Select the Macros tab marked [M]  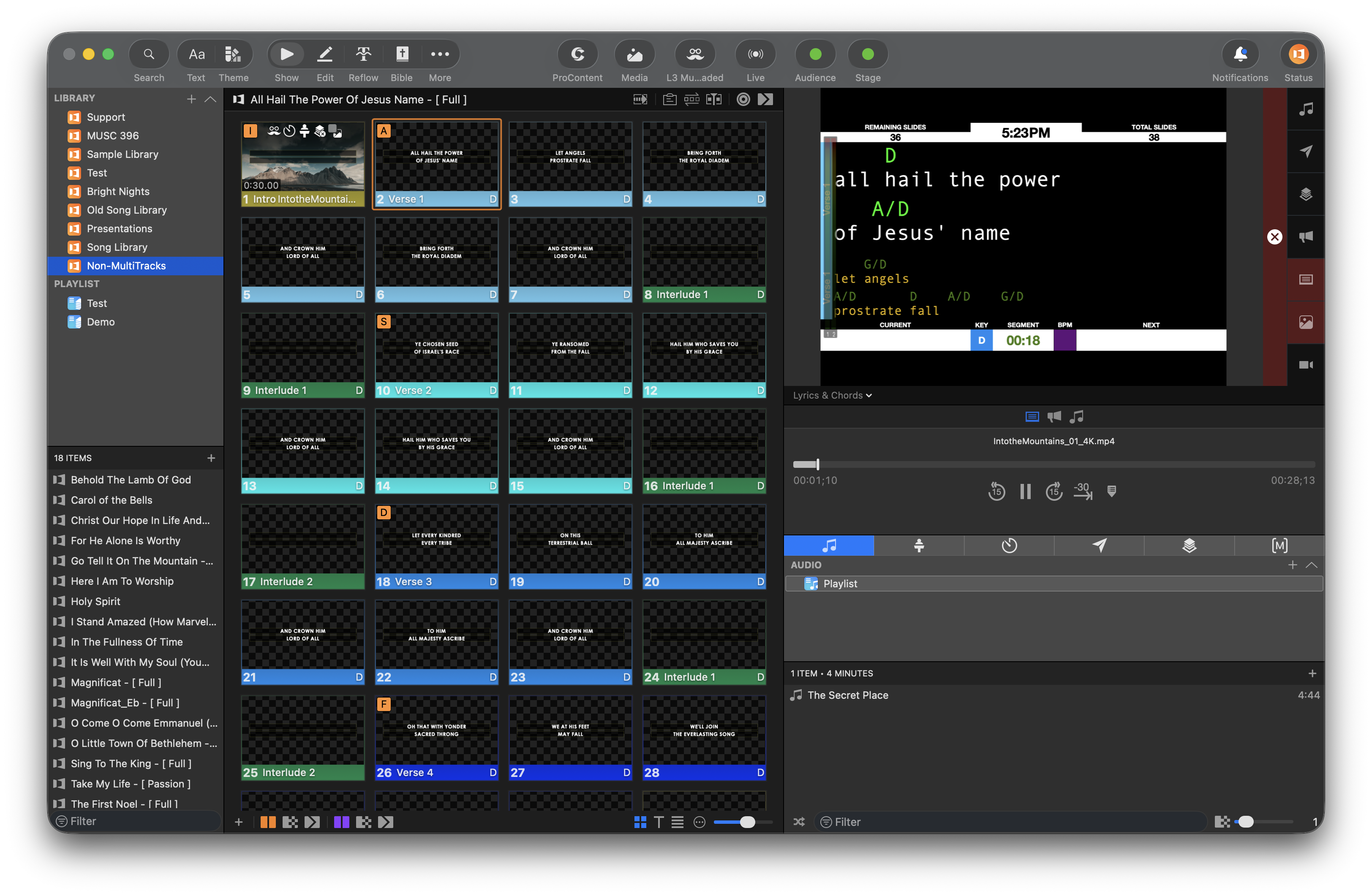(1279, 545)
